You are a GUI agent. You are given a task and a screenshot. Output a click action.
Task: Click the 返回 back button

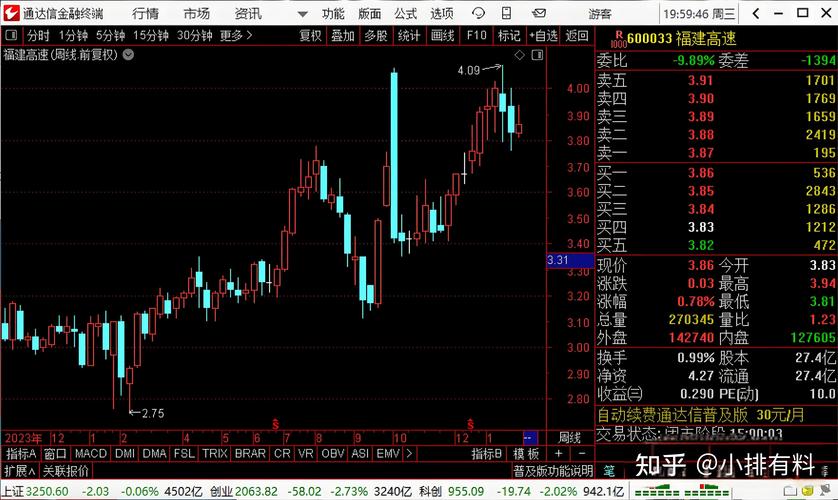(x=577, y=35)
